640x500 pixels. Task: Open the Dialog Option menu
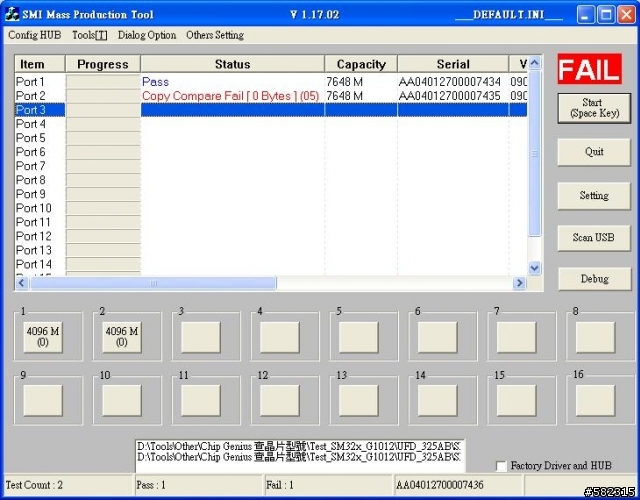[x=147, y=35]
